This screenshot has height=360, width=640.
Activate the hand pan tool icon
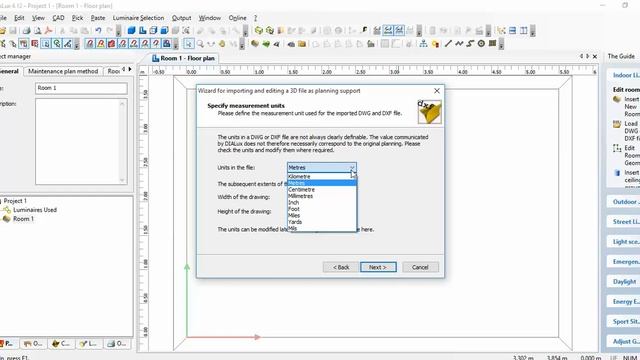[222, 43]
